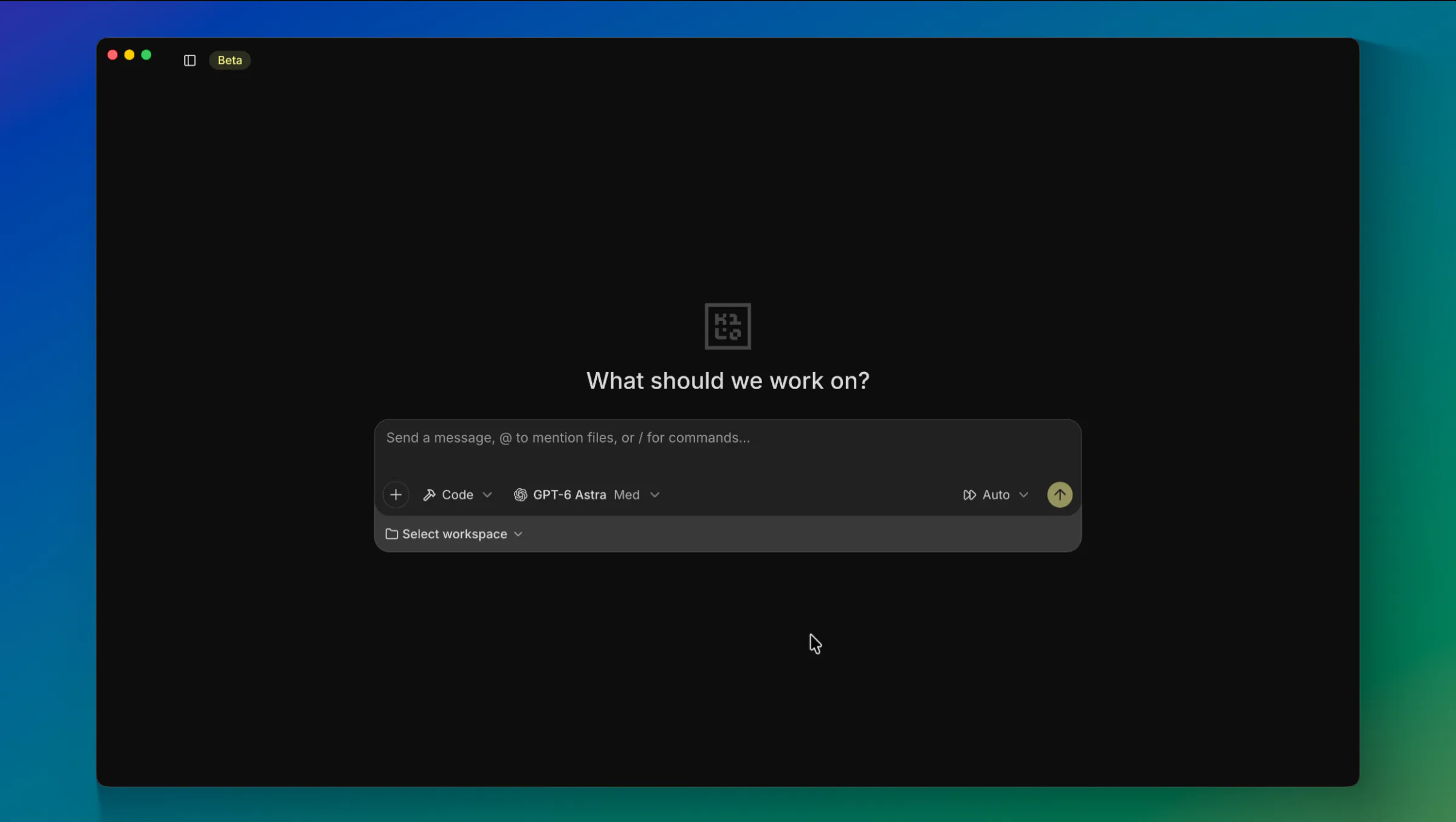This screenshot has width=1456, height=822.
Task: Minimize the window with yellow button
Action: pyautogui.click(x=129, y=55)
